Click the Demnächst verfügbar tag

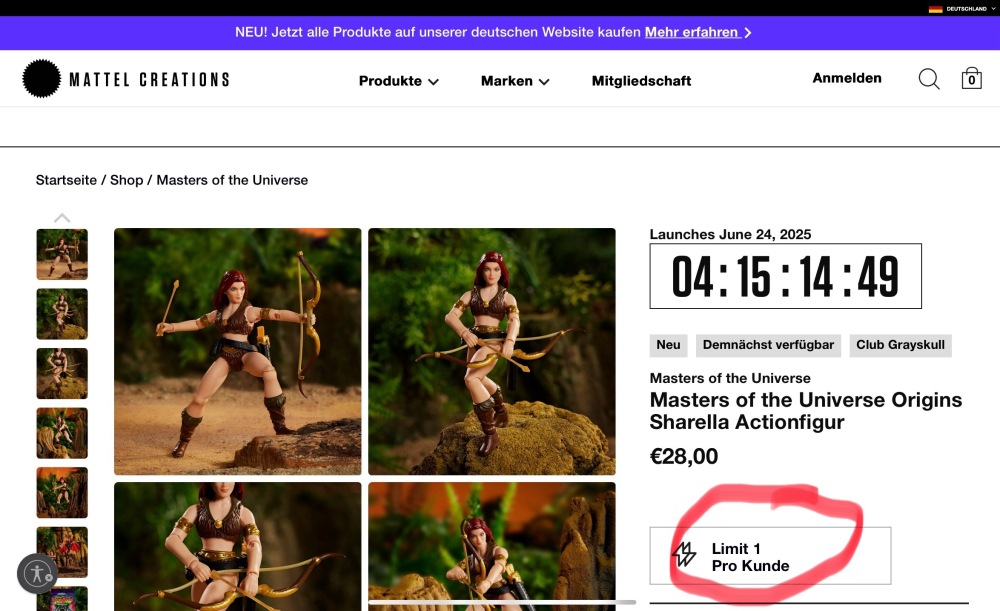(768, 345)
